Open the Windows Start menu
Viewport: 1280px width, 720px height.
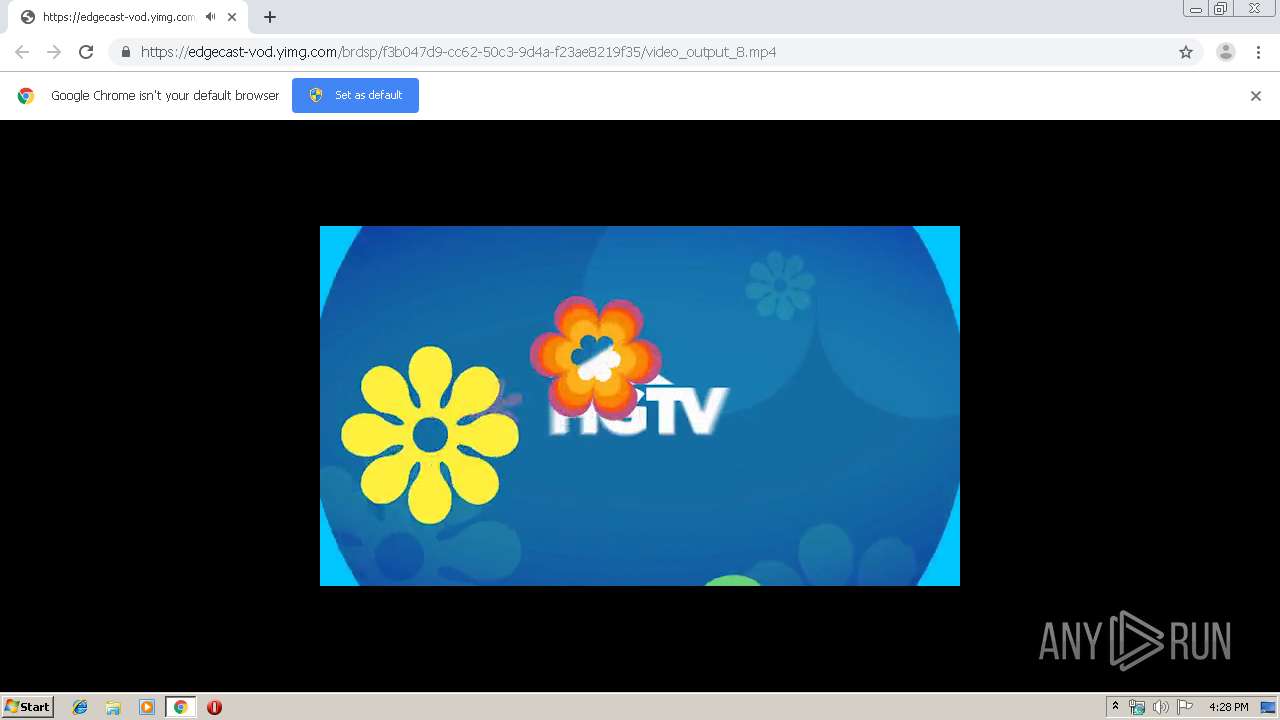coord(28,707)
